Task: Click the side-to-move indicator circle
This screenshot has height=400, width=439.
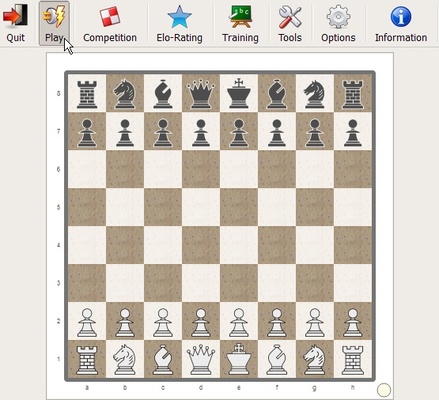Action: (x=384, y=390)
